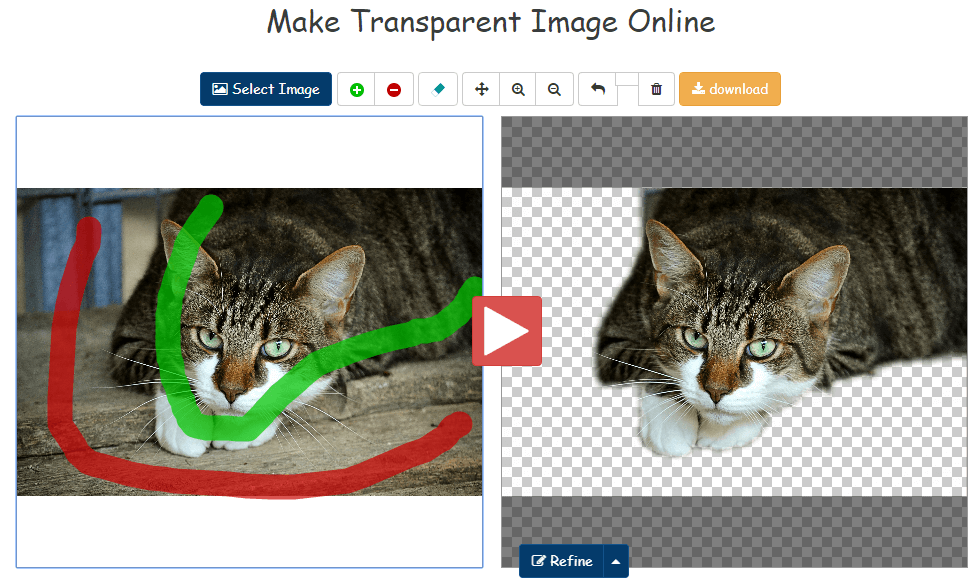Open the Select Image file chooser

(x=266, y=89)
